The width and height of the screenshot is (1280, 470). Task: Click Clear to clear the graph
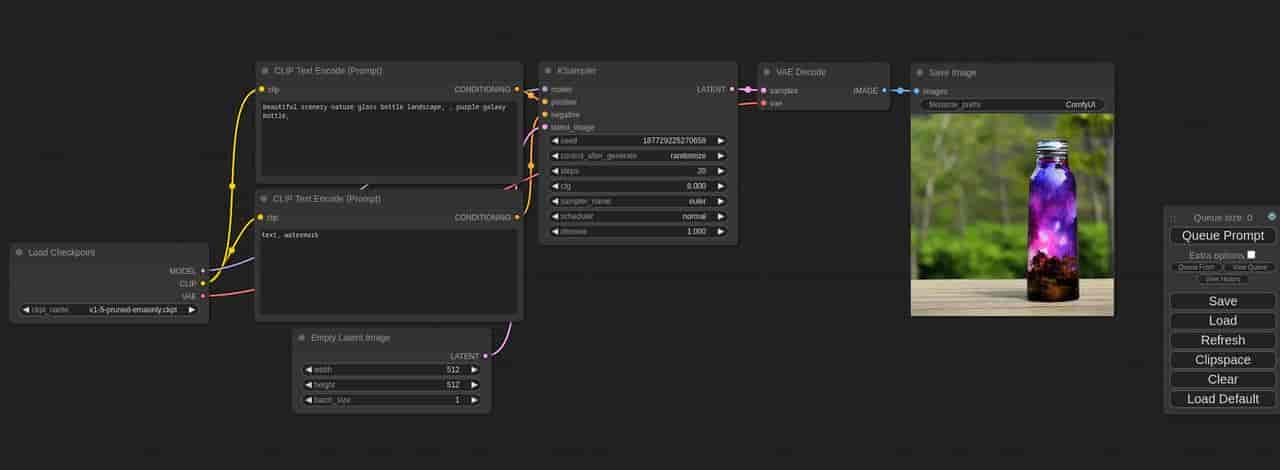point(1222,379)
